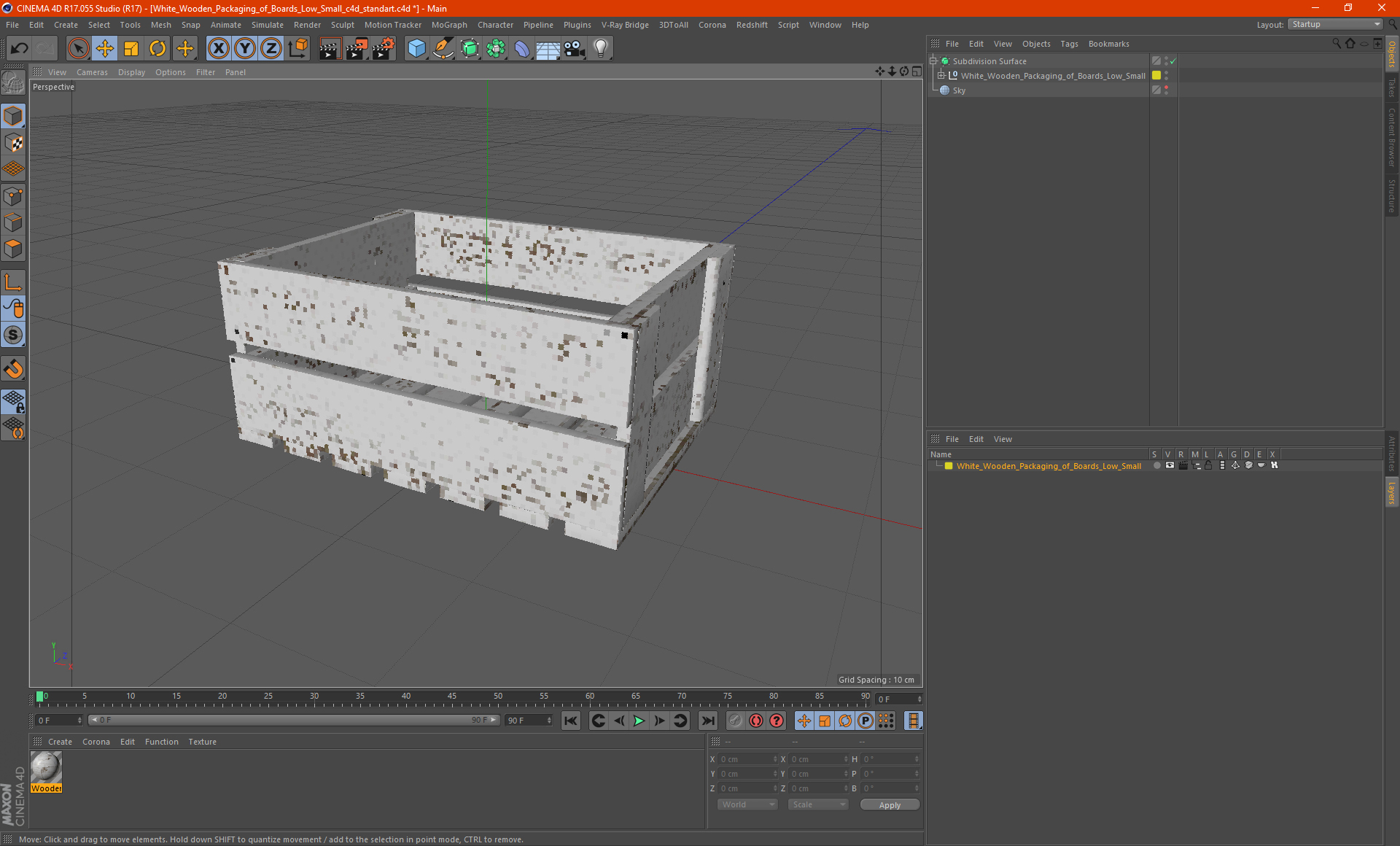The image size is (1400, 846).
Task: Open the World coordinate dropdown
Action: [x=747, y=804]
